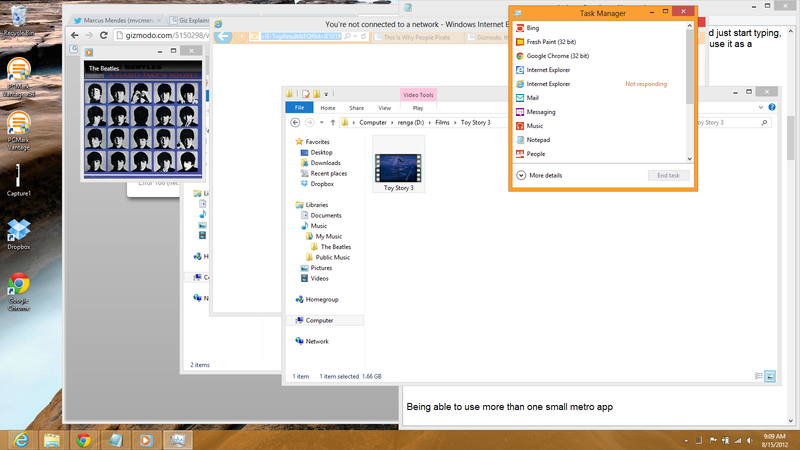Click Films in the address breadcrumb
The image size is (800, 450).
pyautogui.click(x=442, y=122)
